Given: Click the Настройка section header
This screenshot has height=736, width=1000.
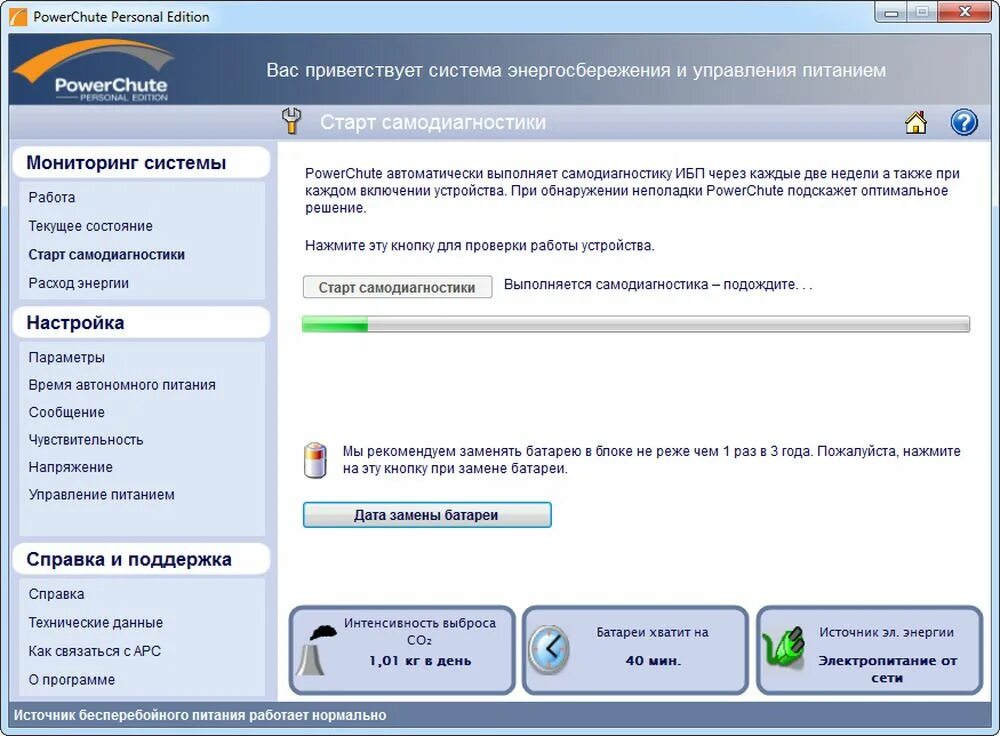Looking at the screenshot, I should click(x=141, y=323).
